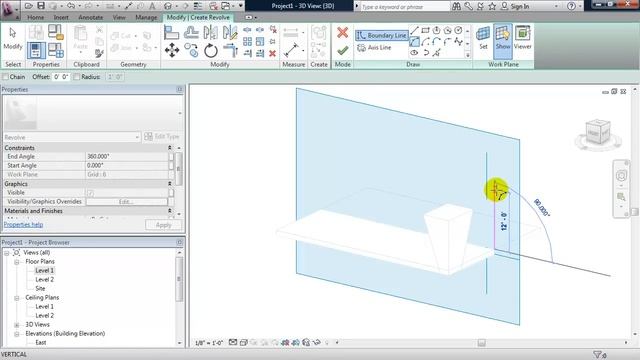Select the Mirror Draw Axis tool
Screen dimensions: 640x360
point(230,32)
